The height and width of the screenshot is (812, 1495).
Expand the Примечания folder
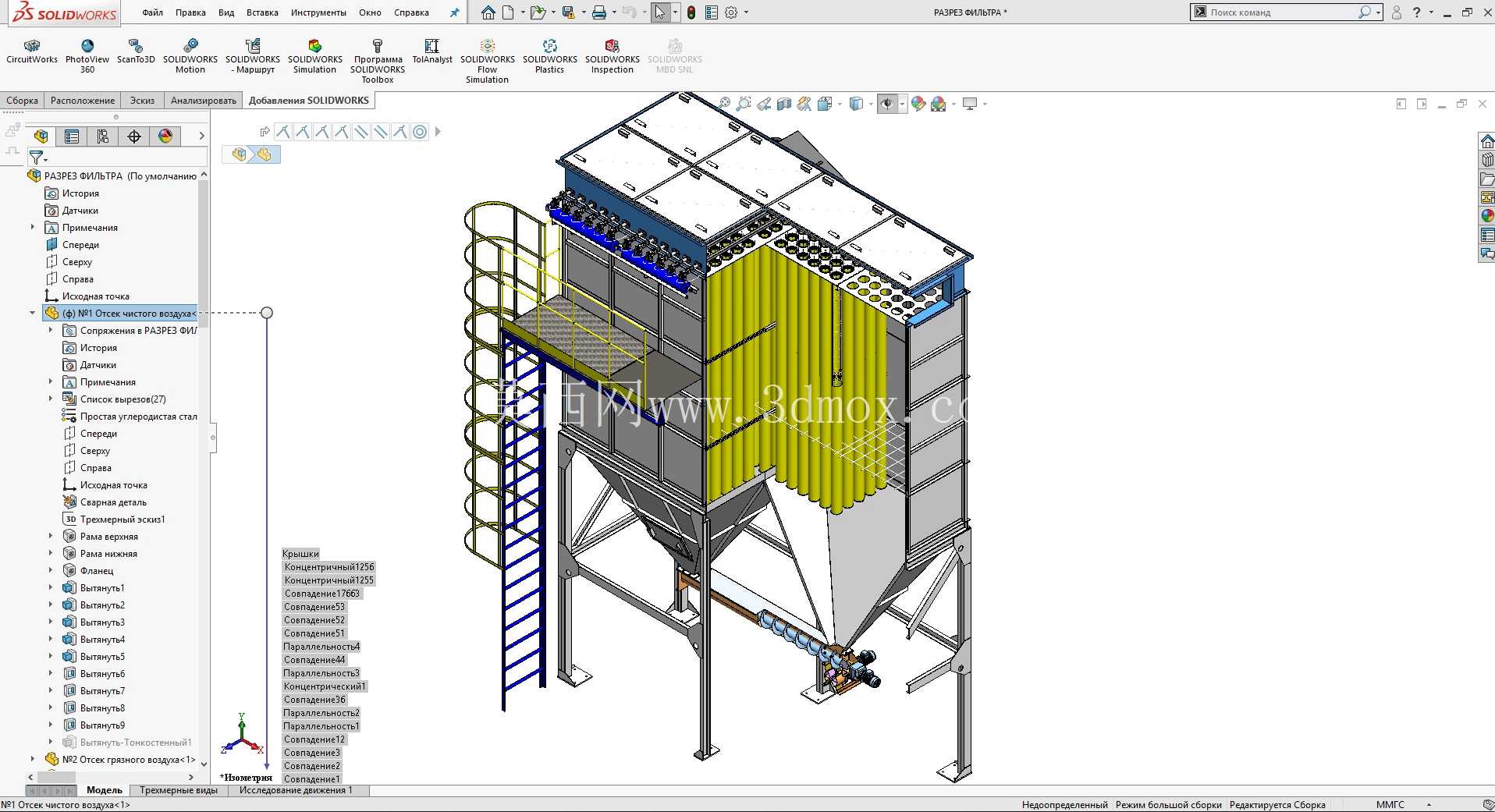coord(32,227)
